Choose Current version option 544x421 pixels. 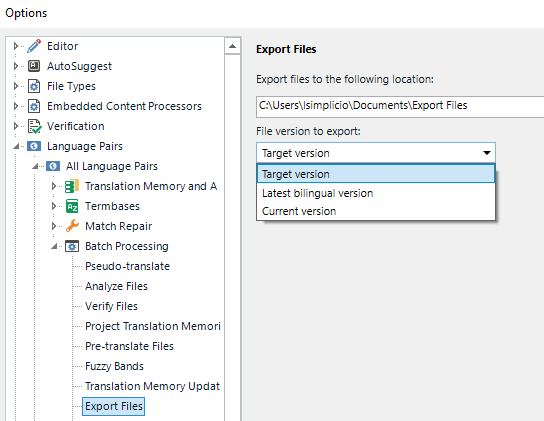(x=376, y=211)
